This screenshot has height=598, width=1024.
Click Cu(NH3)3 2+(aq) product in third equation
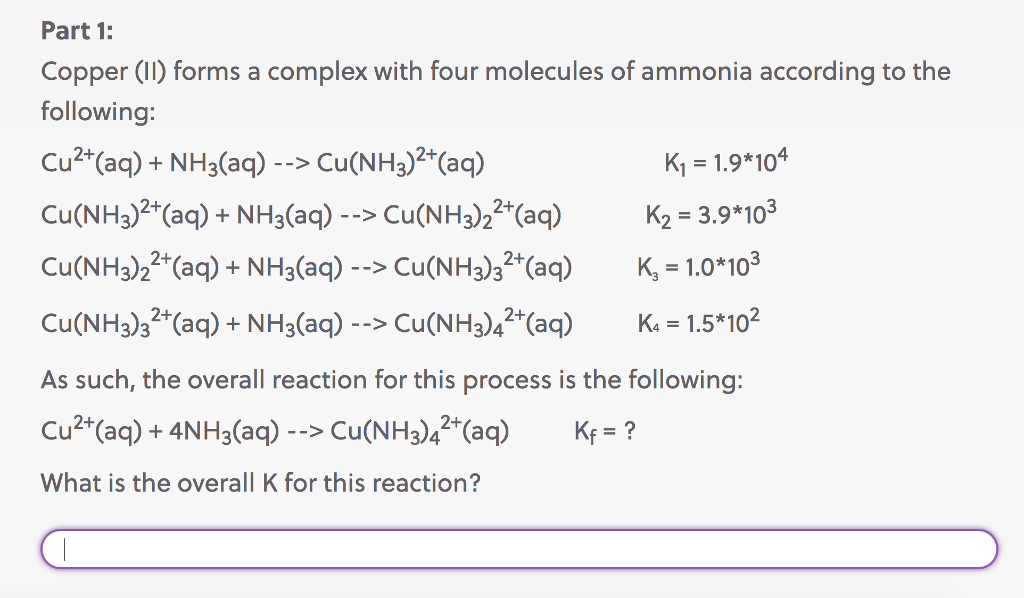[483, 268]
